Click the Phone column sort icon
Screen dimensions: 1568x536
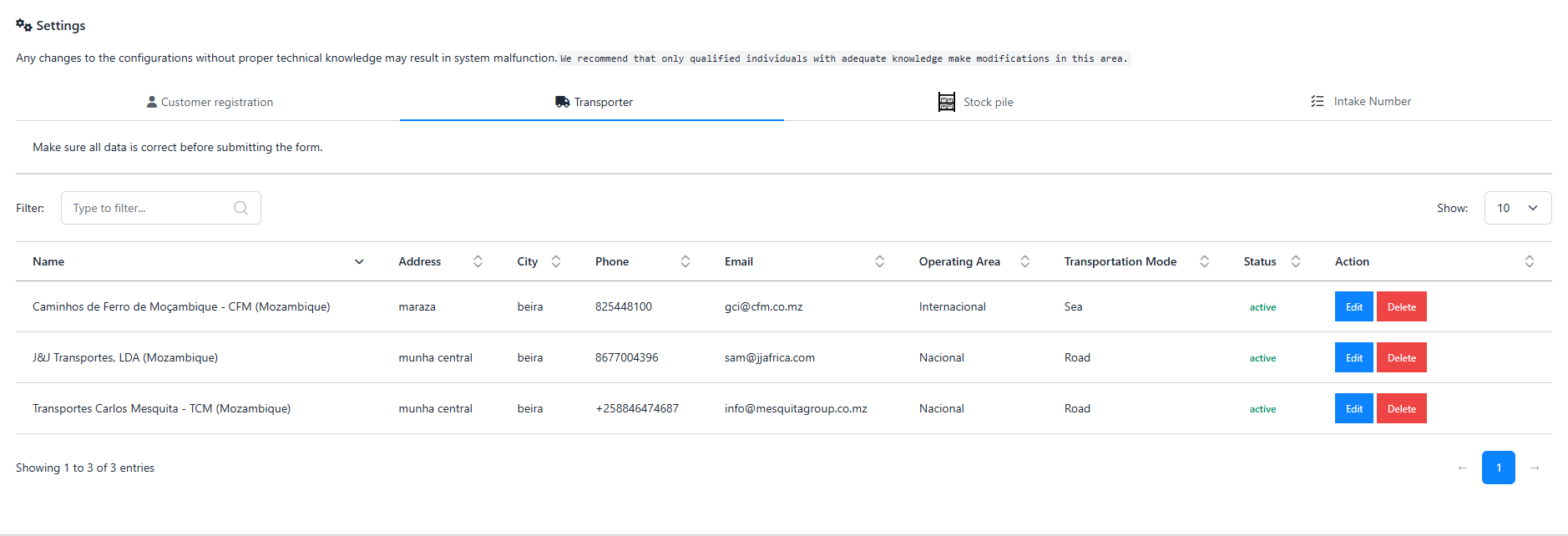pos(685,261)
